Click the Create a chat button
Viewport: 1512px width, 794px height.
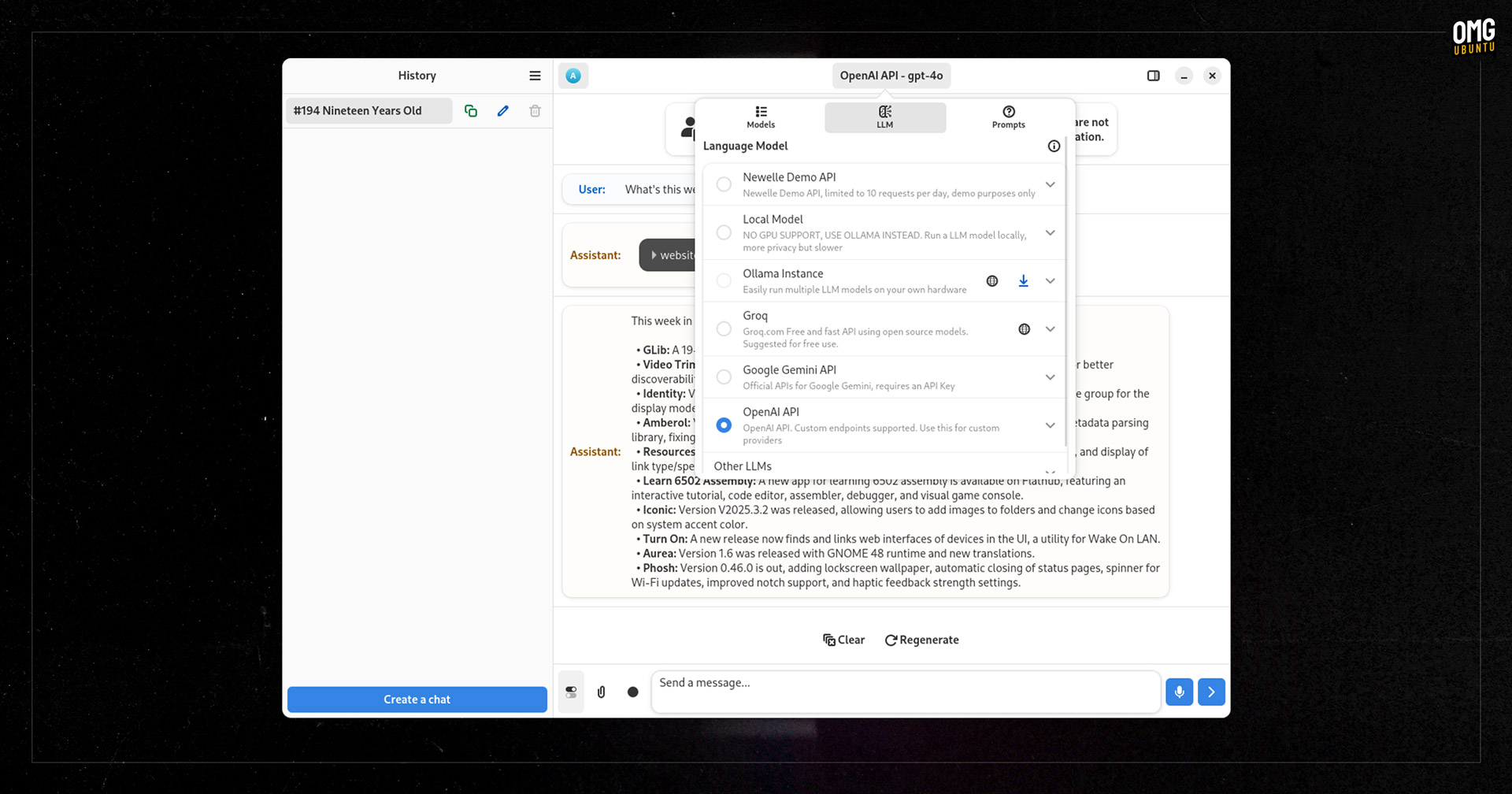(x=417, y=699)
